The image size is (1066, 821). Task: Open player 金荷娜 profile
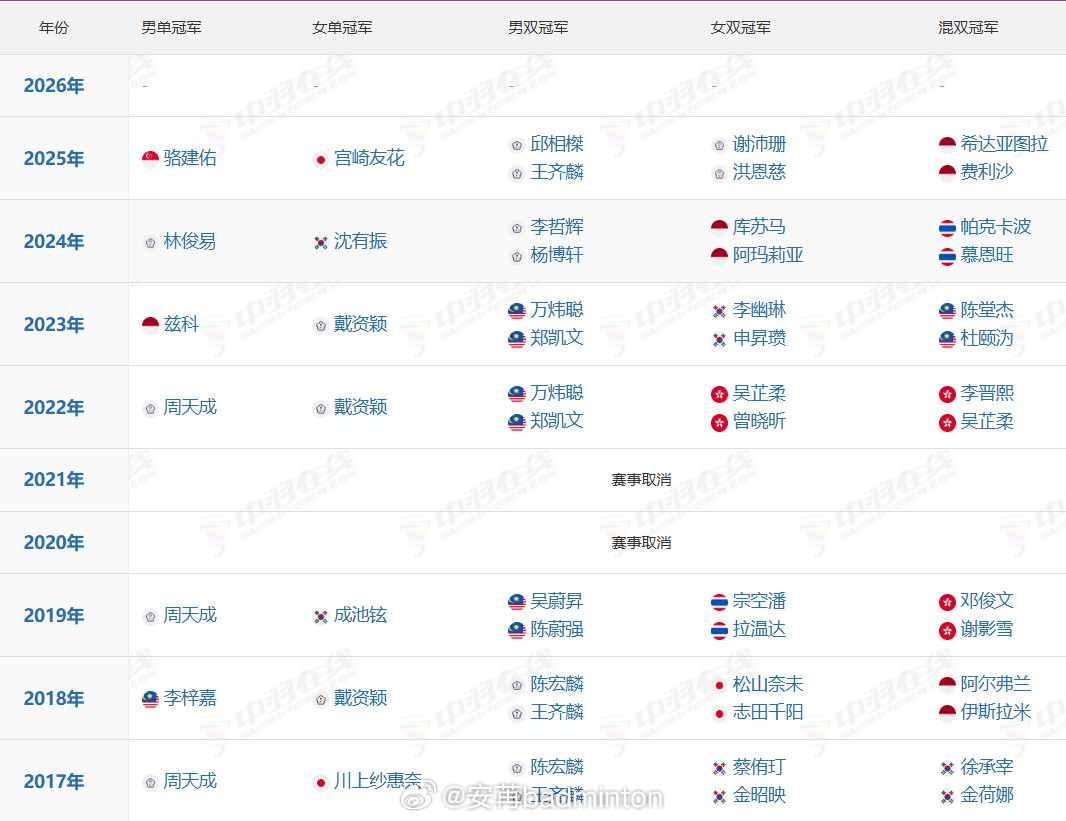point(986,794)
